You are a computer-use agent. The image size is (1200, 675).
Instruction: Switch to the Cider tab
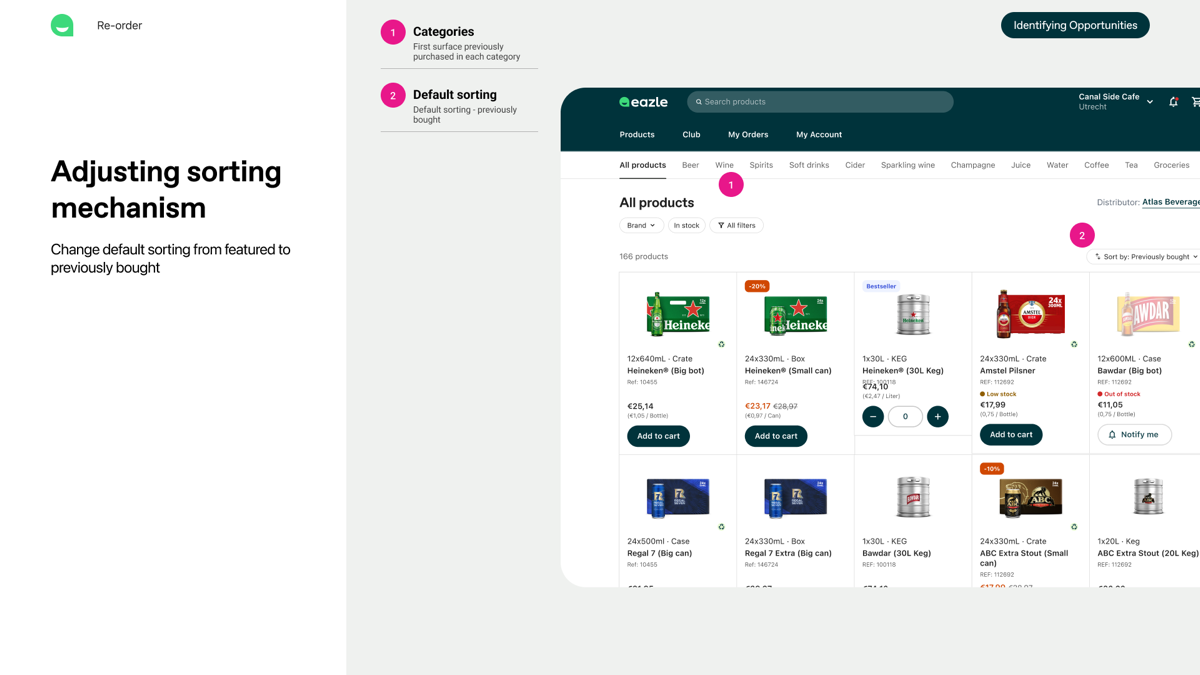coord(855,165)
